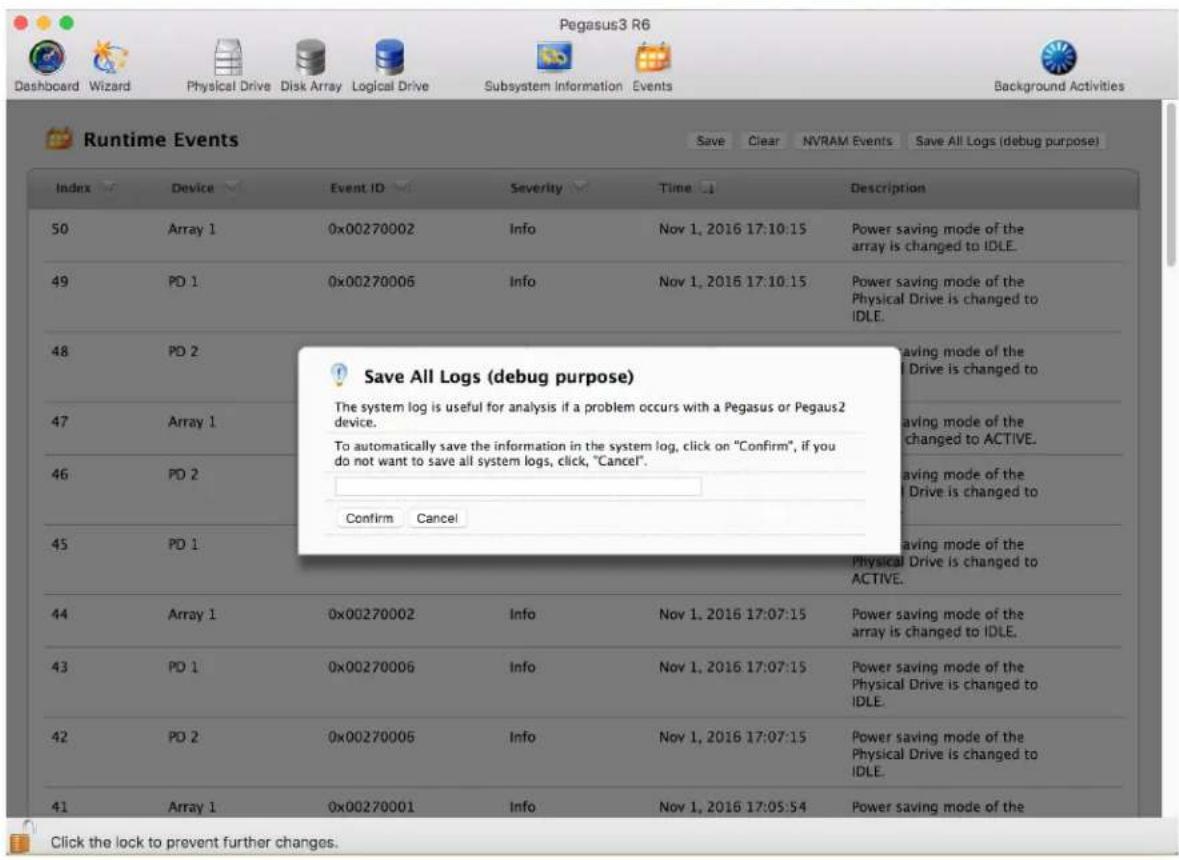Click time Nov 1, 2016 17:05:54

[x=732, y=807]
